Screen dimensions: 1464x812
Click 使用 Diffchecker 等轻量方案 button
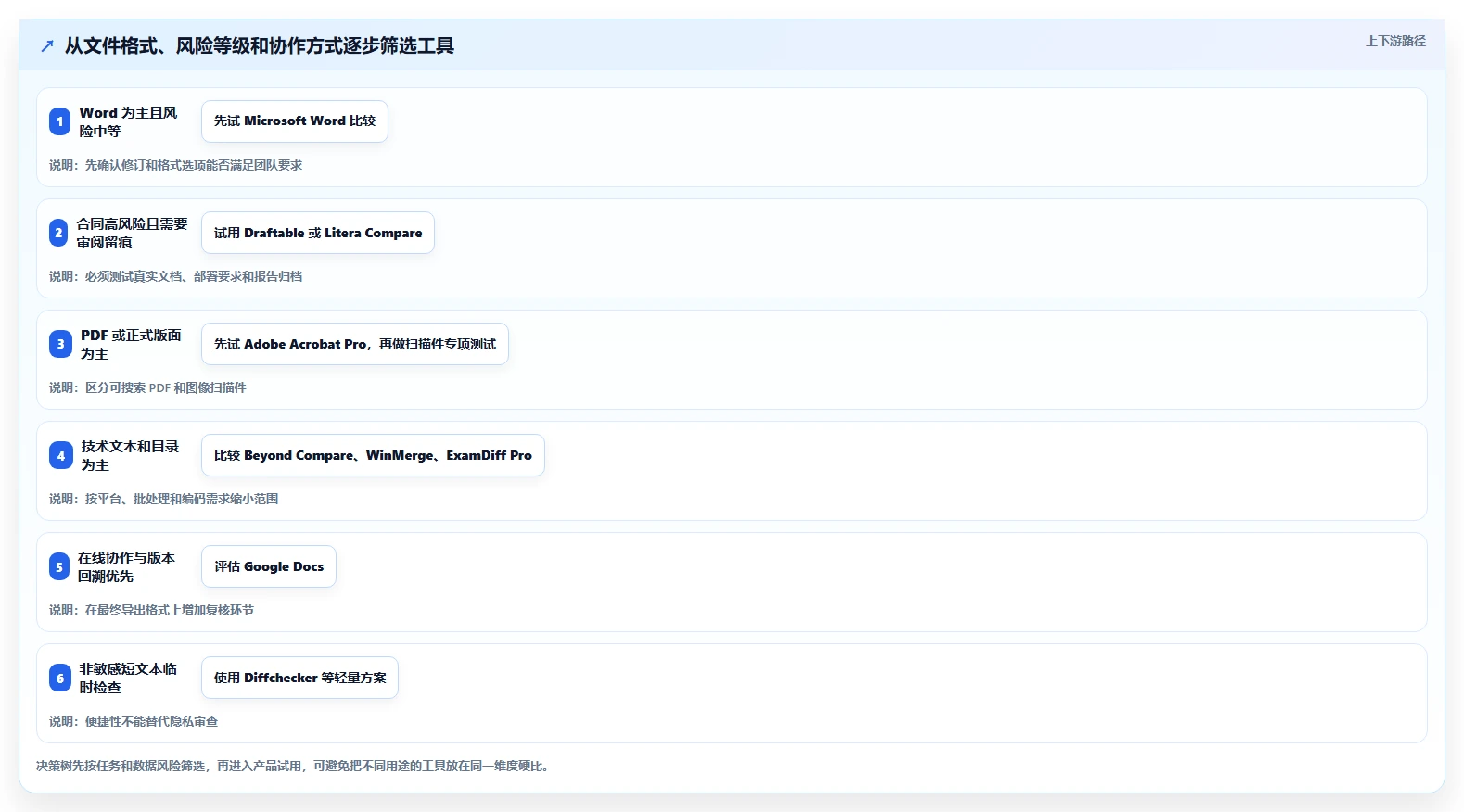point(299,678)
